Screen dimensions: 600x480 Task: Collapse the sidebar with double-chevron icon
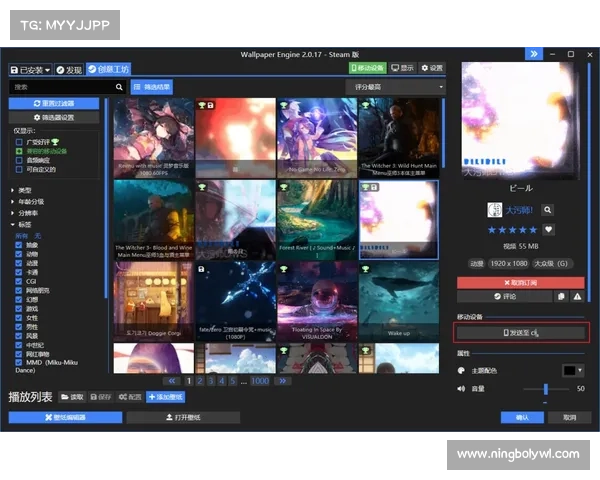[x=534, y=54]
